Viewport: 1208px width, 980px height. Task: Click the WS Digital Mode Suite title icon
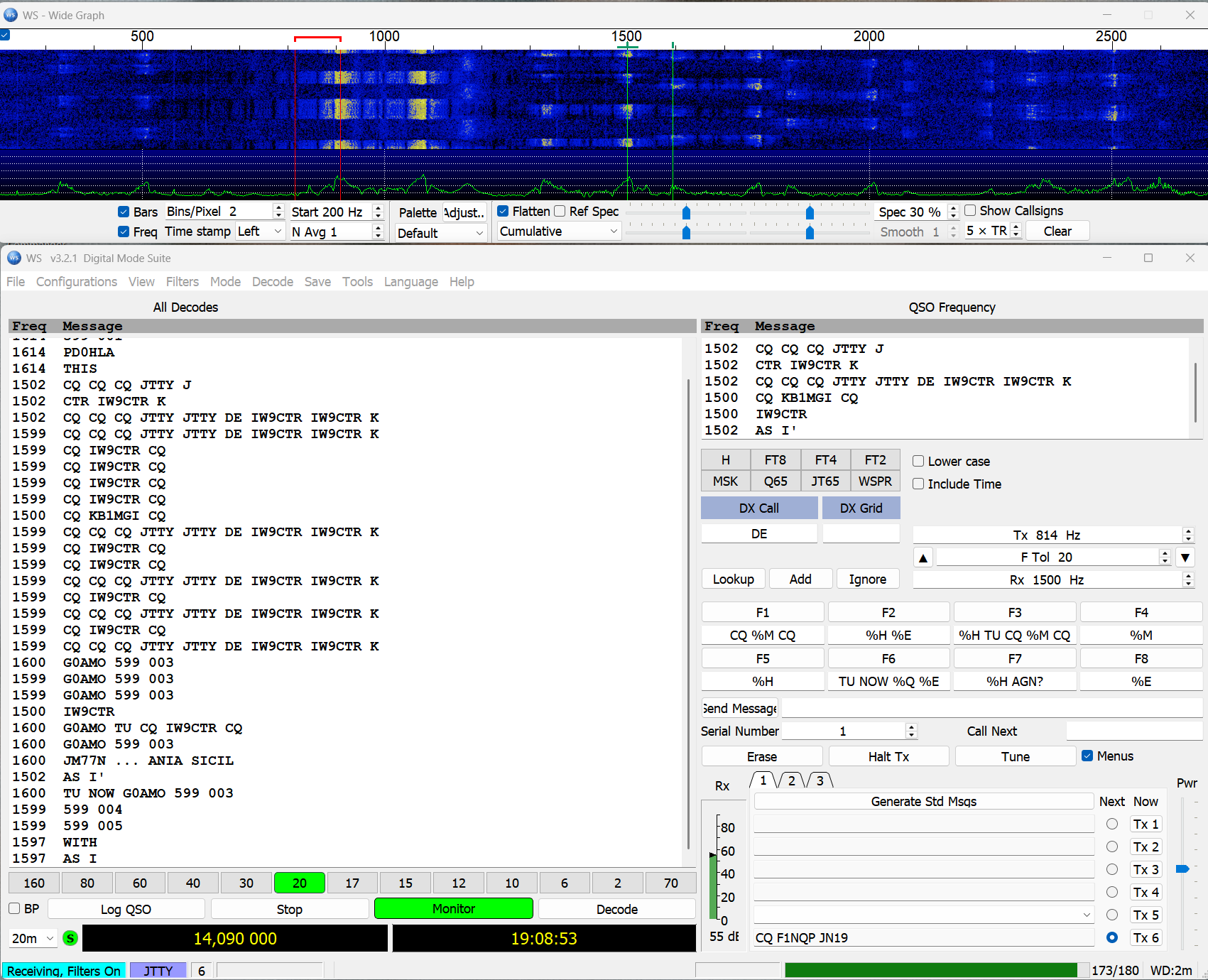14,258
